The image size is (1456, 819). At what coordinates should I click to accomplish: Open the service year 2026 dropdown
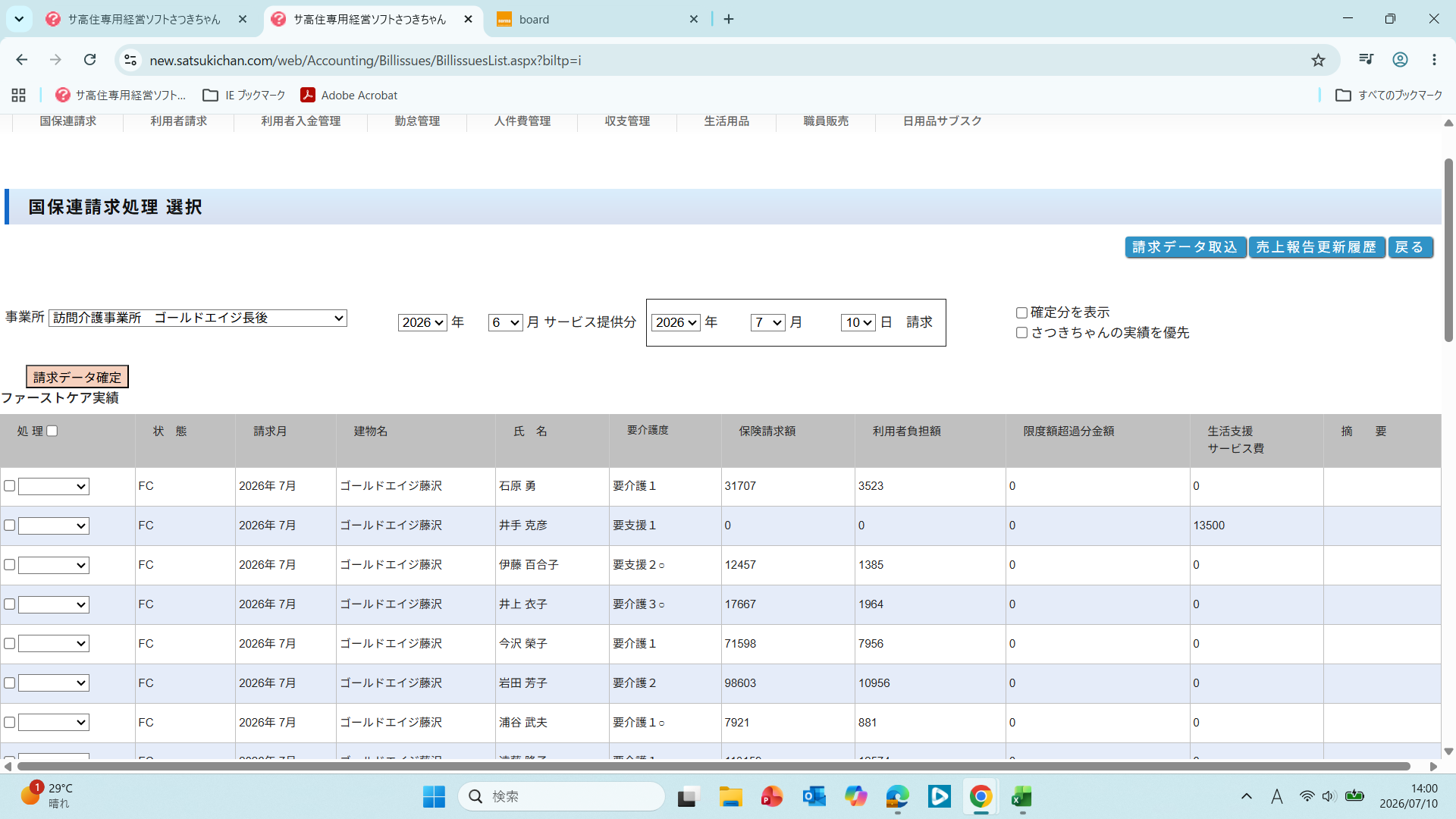pyautogui.click(x=422, y=322)
